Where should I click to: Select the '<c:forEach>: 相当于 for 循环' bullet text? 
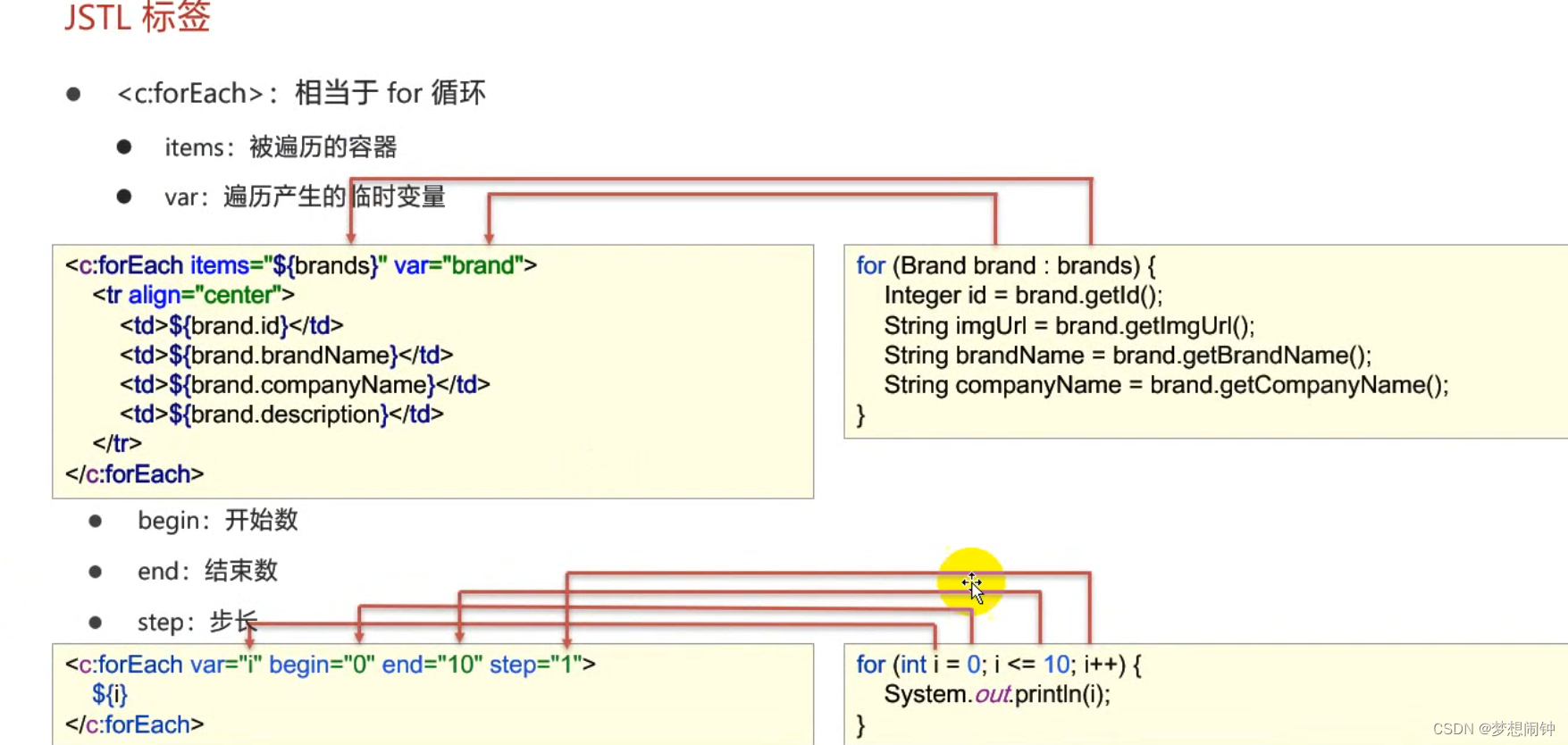pyautogui.click(x=301, y=93)
